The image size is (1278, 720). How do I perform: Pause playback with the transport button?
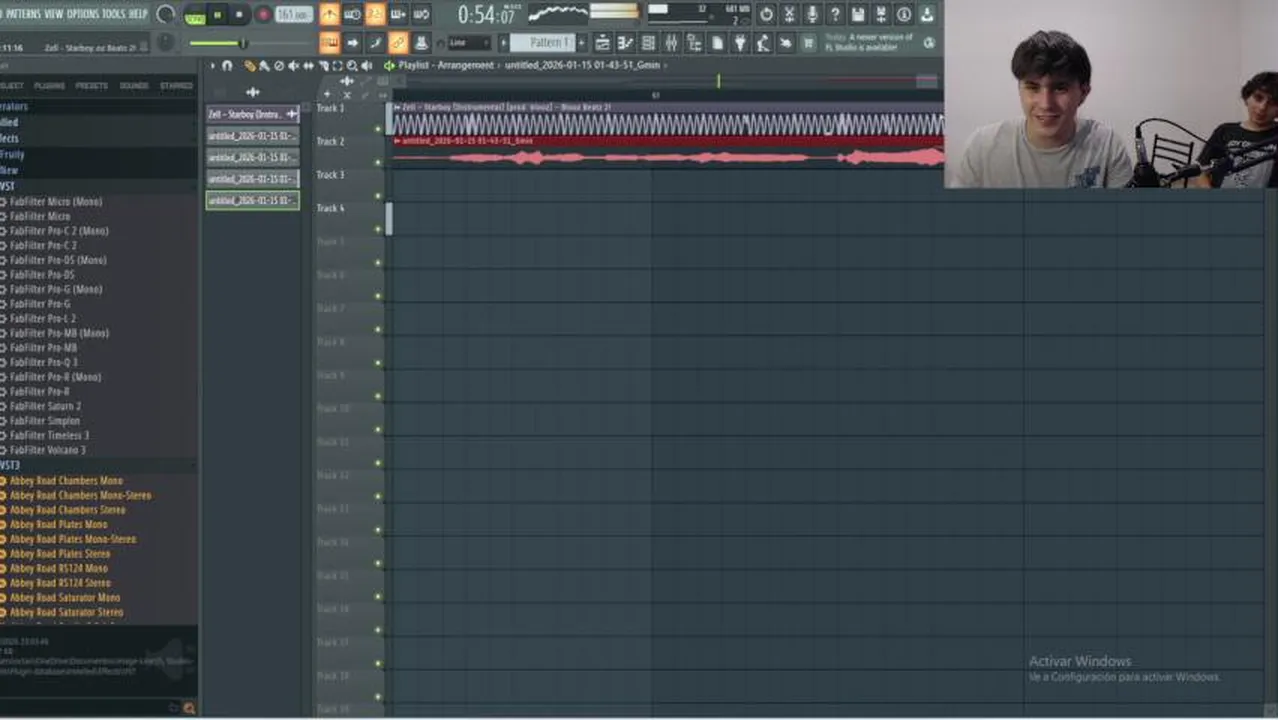click(217, 15)
